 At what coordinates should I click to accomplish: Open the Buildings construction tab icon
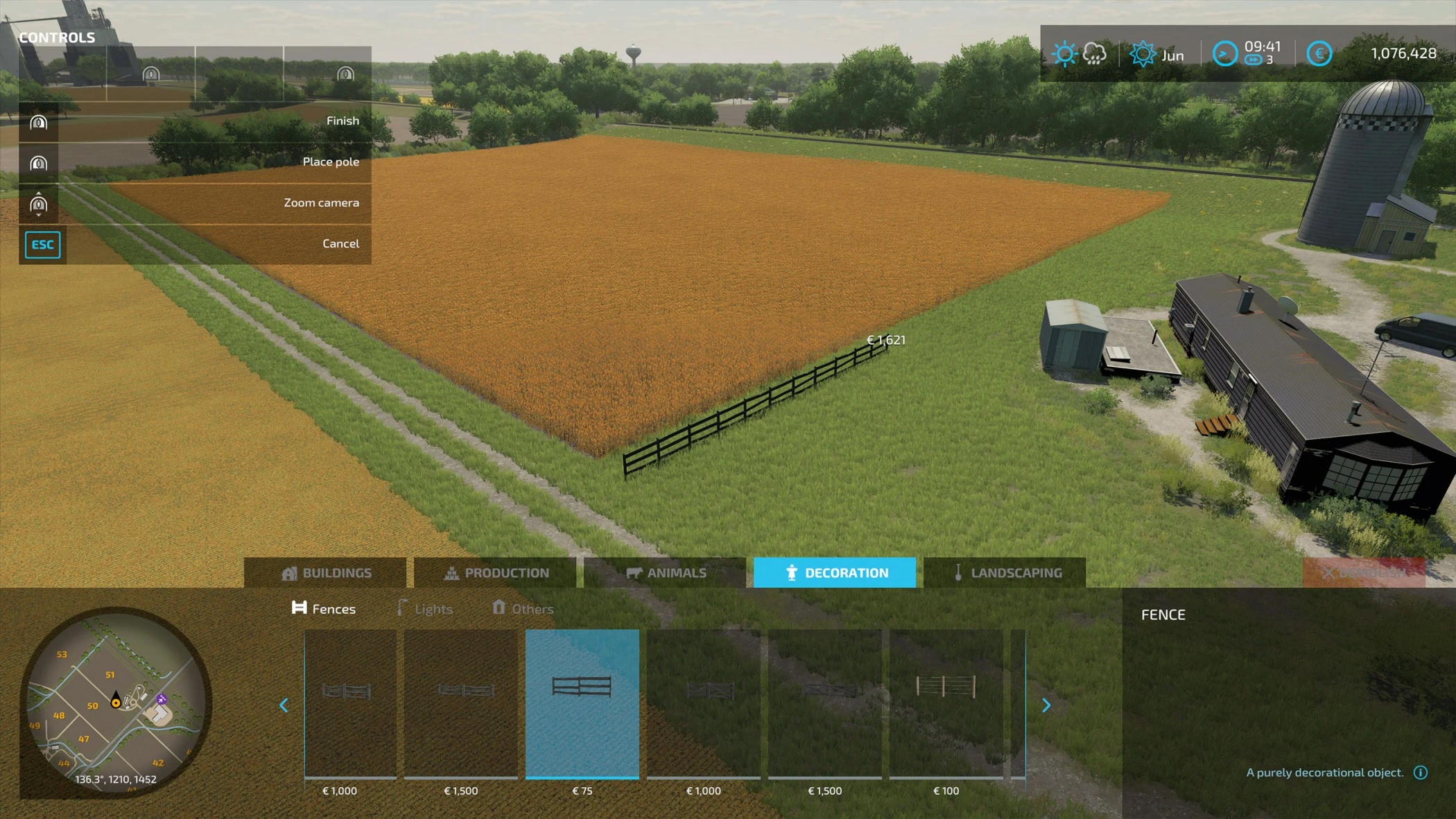coord(289,573)
